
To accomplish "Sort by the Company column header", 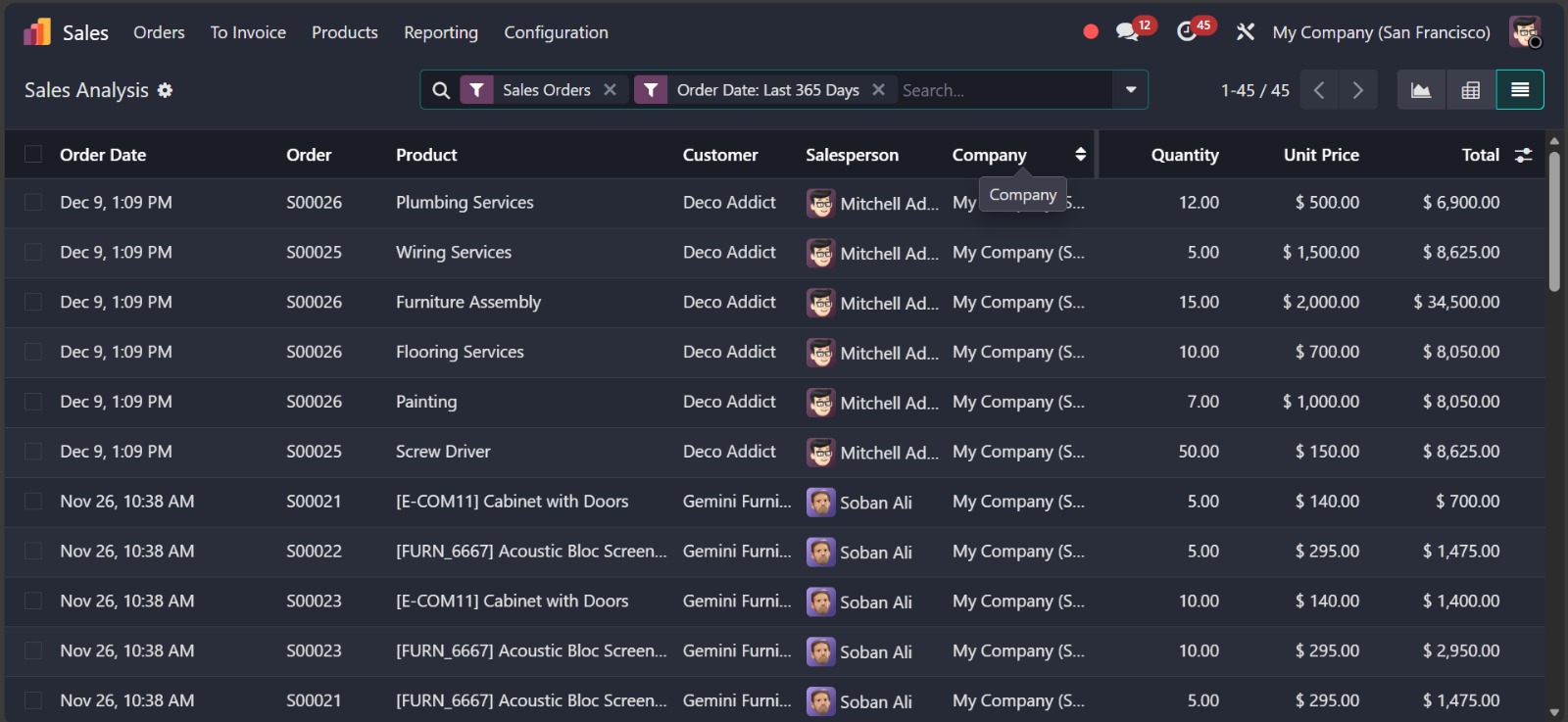I will [x=990, y=155].
